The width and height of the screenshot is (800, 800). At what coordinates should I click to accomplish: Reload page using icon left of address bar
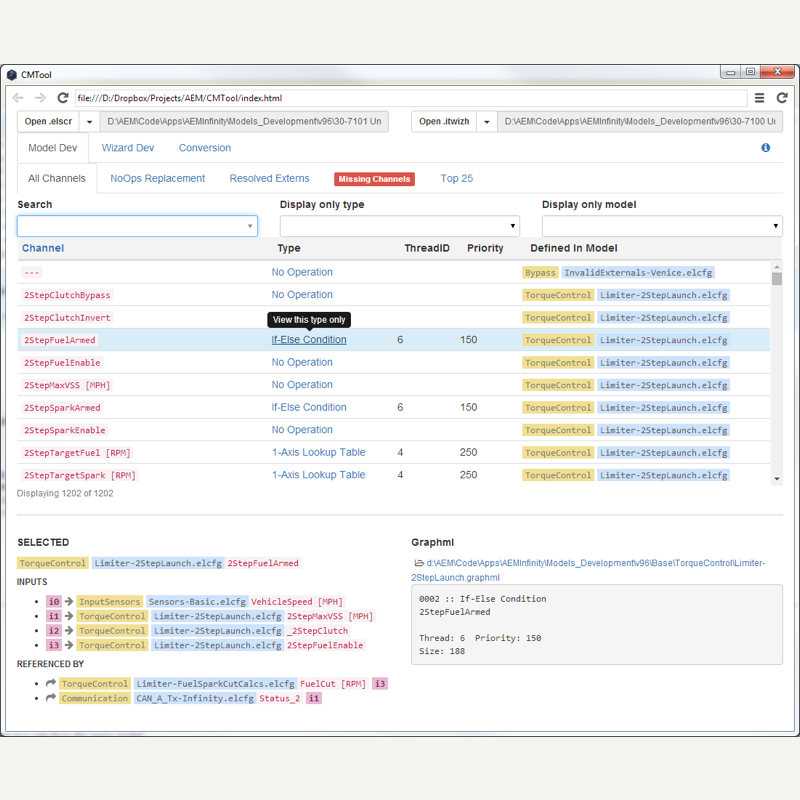[63, 98]
